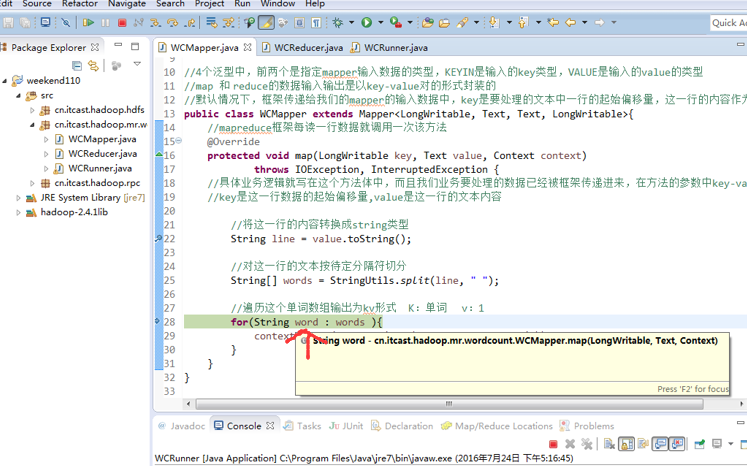
Task: Click the Step Over icon
Action: (x=172, y=22)
